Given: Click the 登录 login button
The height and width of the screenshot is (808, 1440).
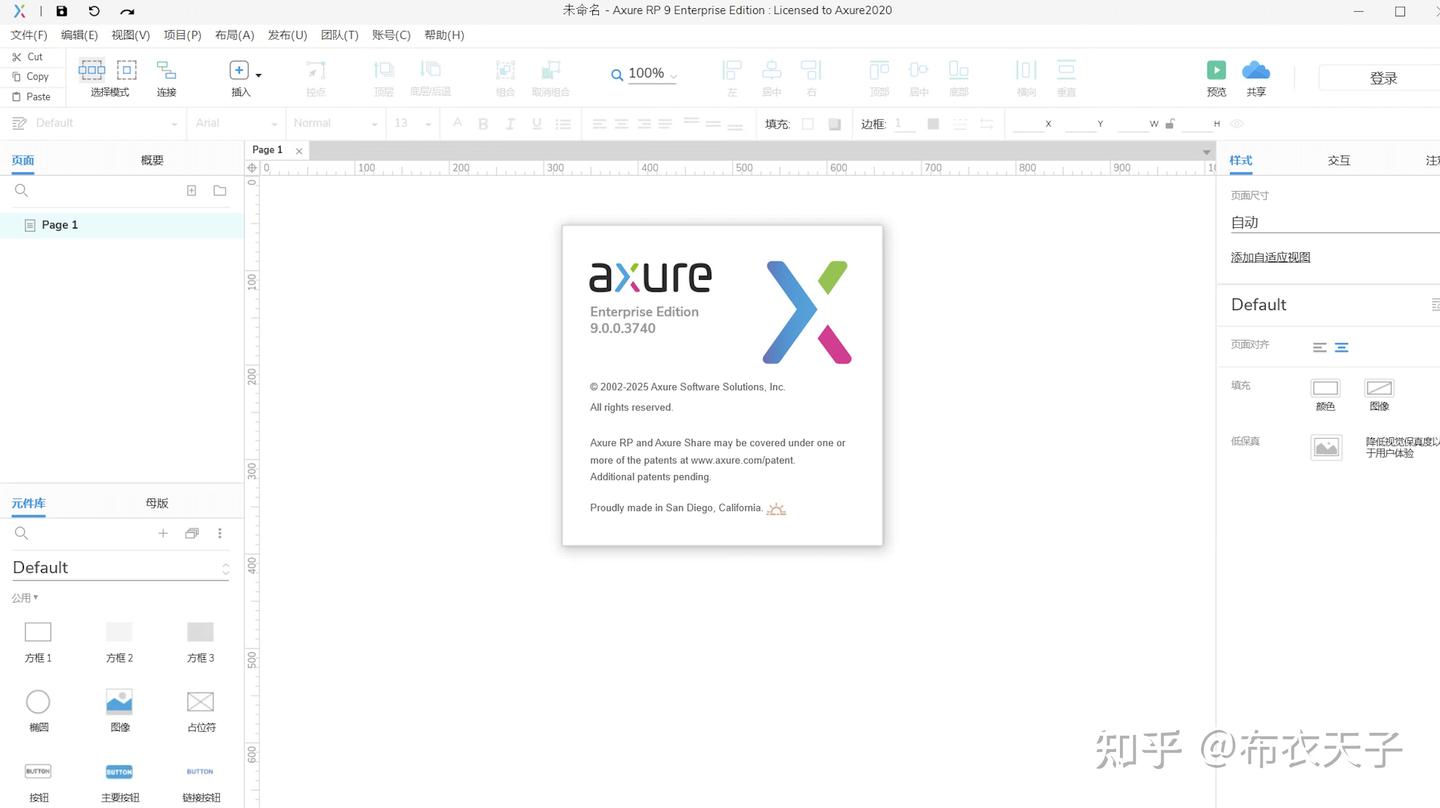Looking at the screenshot, I should point(1382,78).
